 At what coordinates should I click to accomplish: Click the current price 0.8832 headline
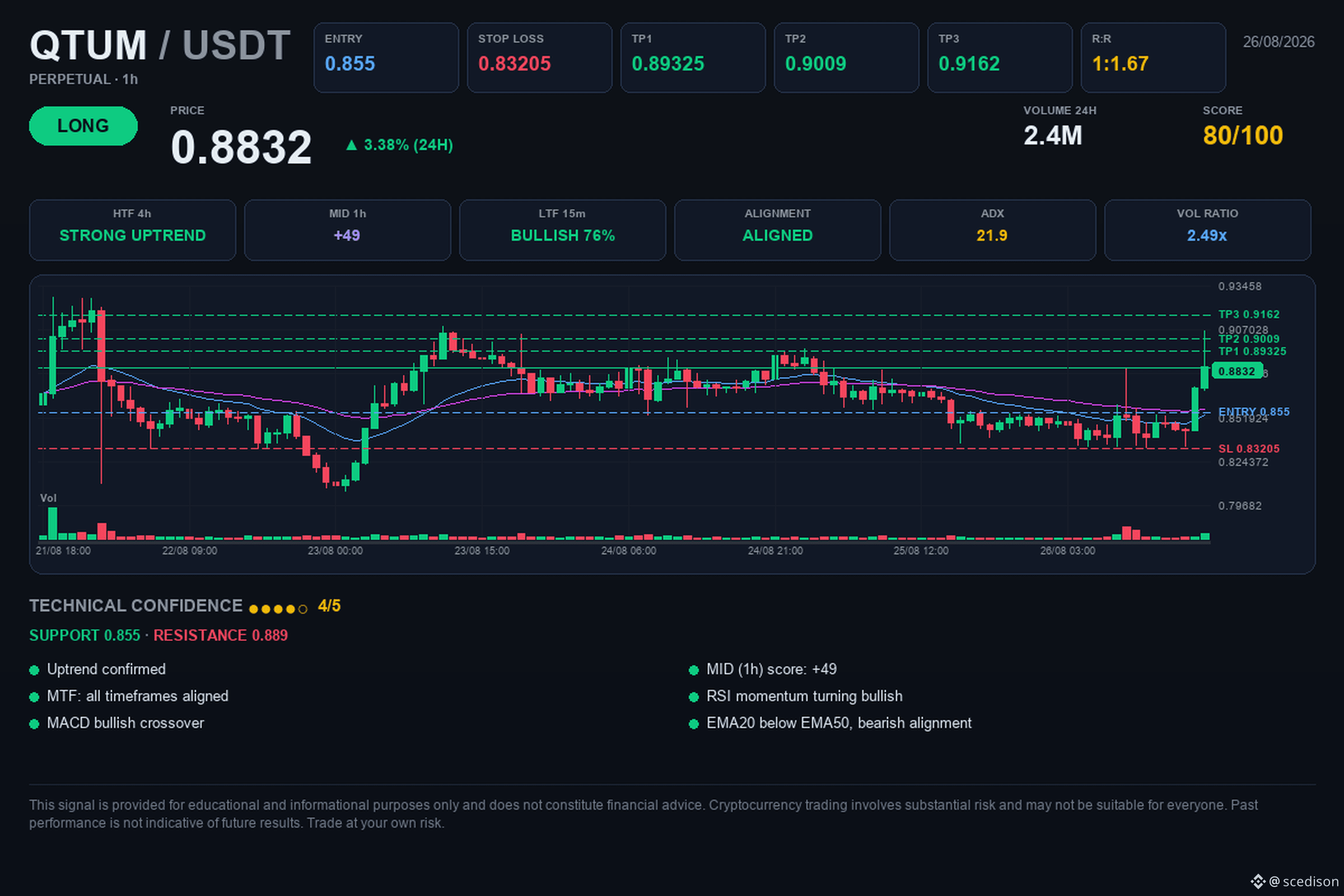[x=241, y=147]
